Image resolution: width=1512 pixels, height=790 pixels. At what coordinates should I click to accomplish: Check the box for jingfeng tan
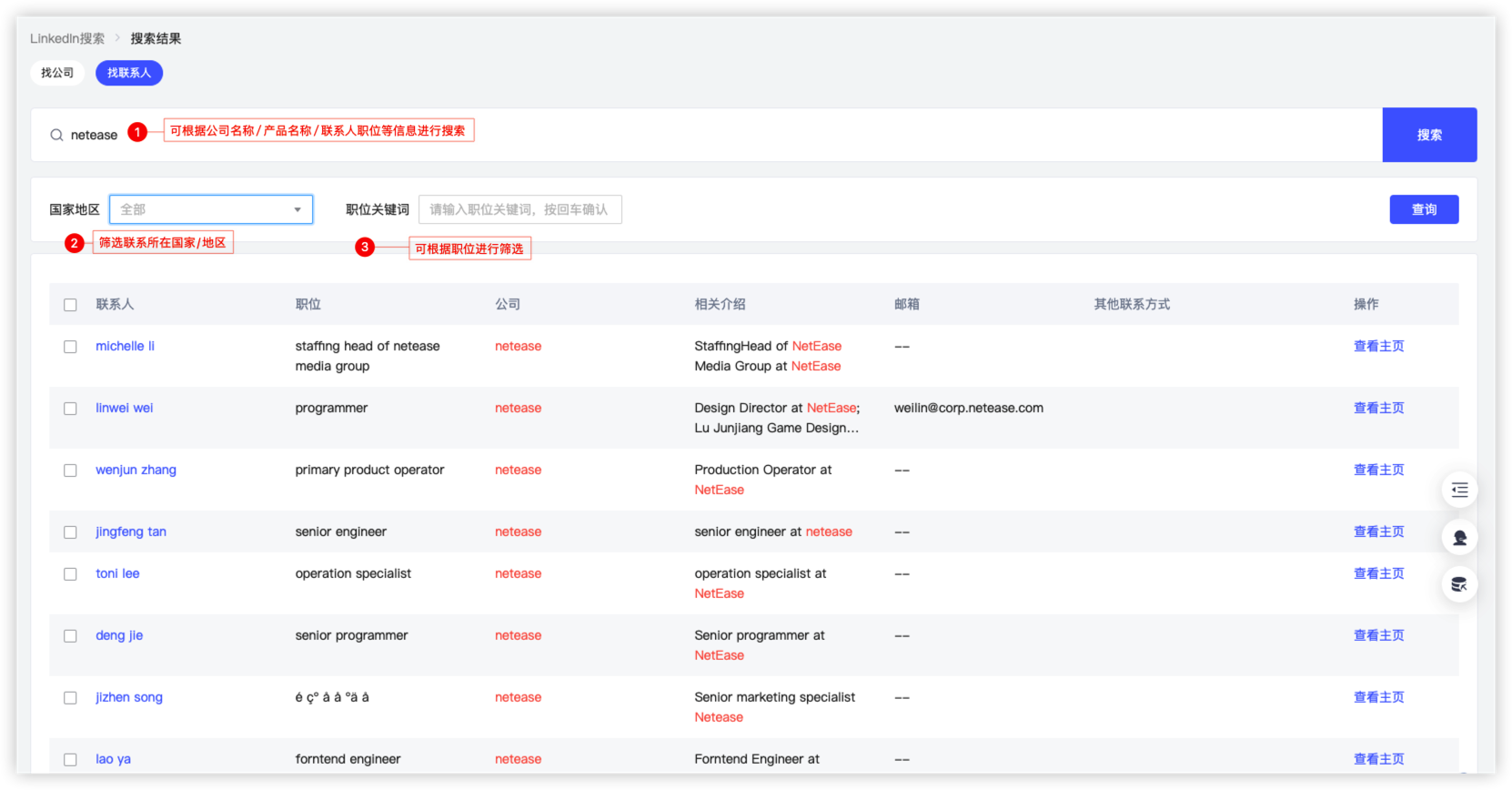coord(70,532)
